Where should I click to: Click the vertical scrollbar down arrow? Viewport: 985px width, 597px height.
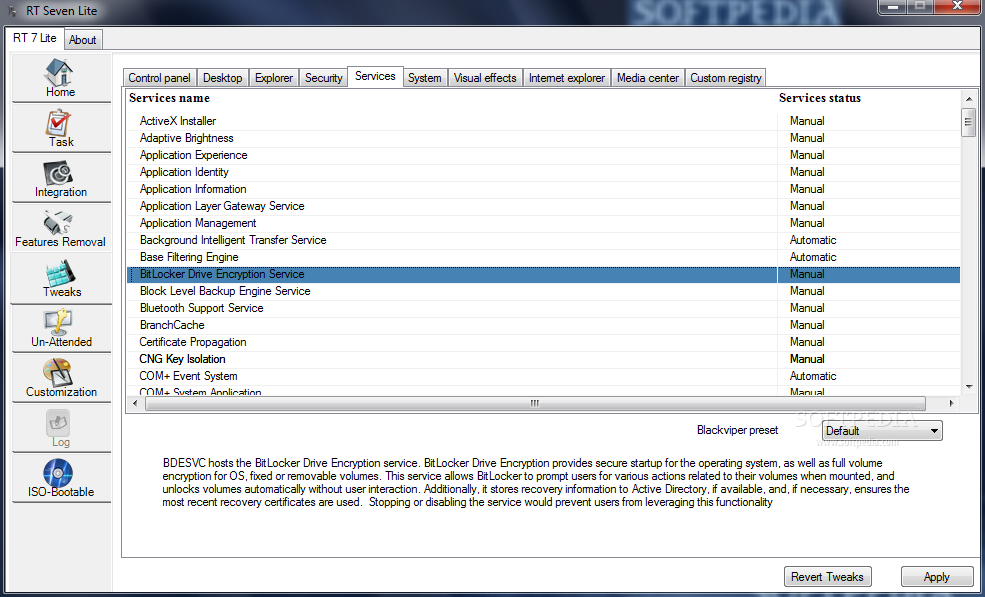969,387
